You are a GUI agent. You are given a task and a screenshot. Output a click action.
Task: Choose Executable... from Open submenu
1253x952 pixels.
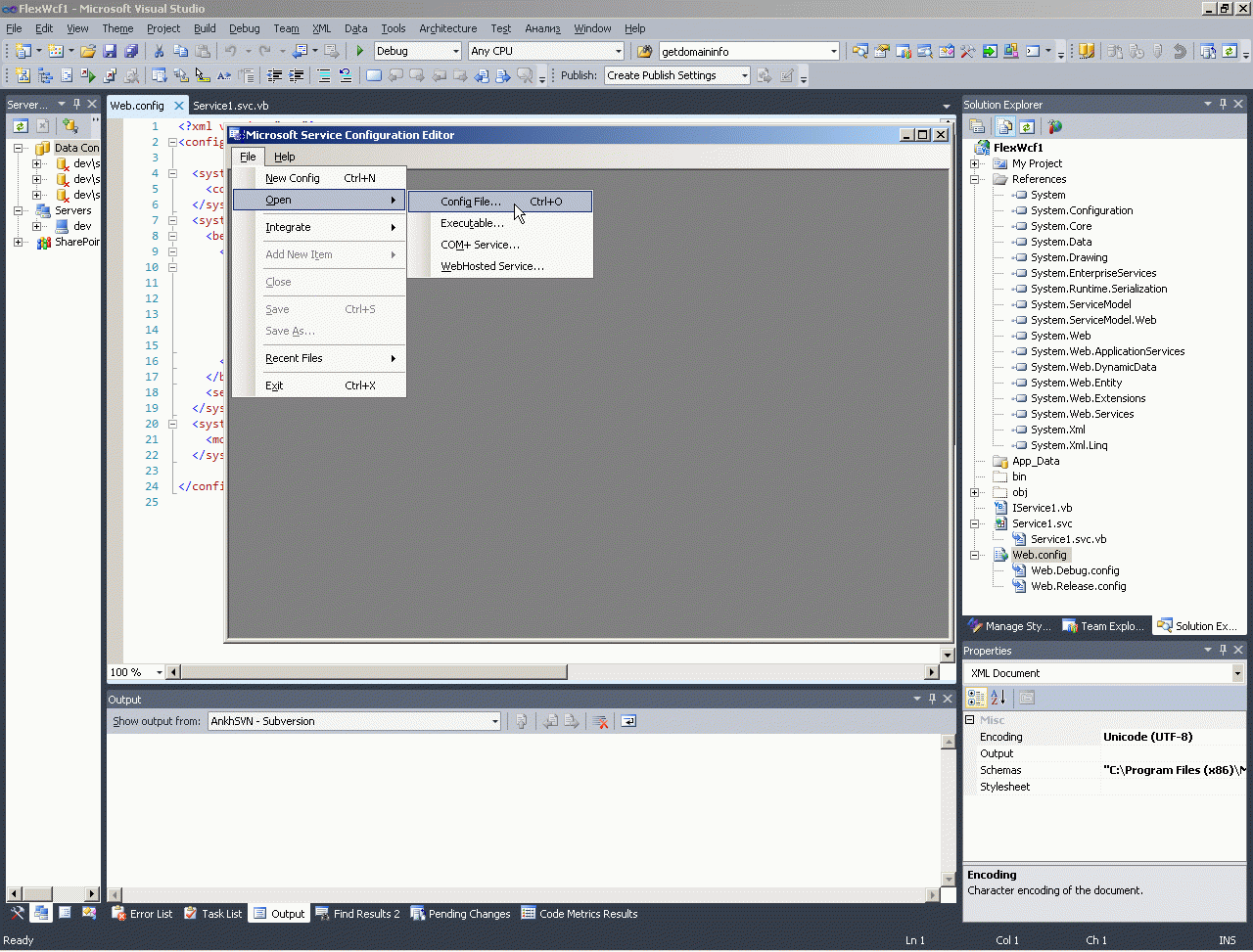click(x=500, y=223)
